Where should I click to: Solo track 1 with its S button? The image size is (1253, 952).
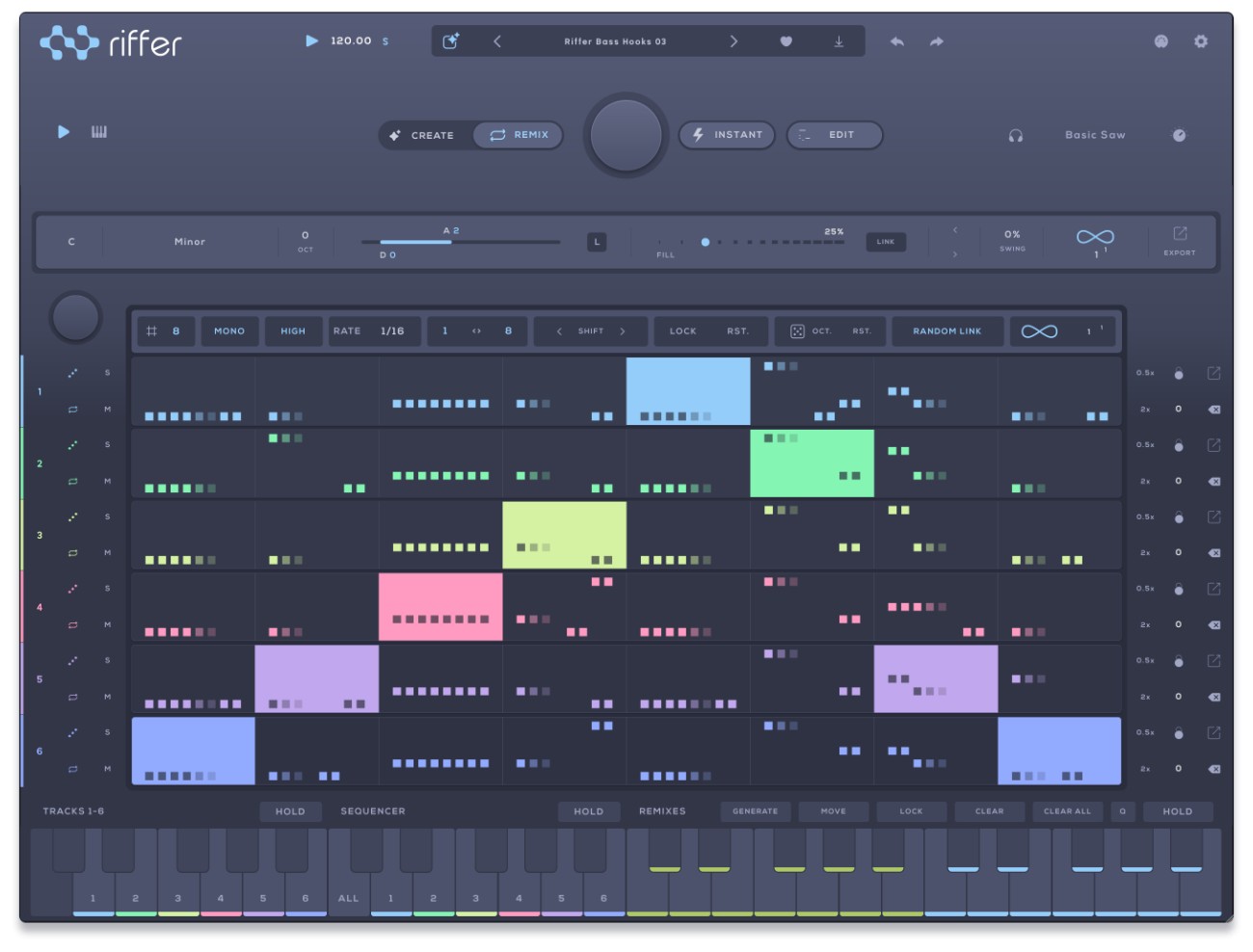click(x=107, y=373)
